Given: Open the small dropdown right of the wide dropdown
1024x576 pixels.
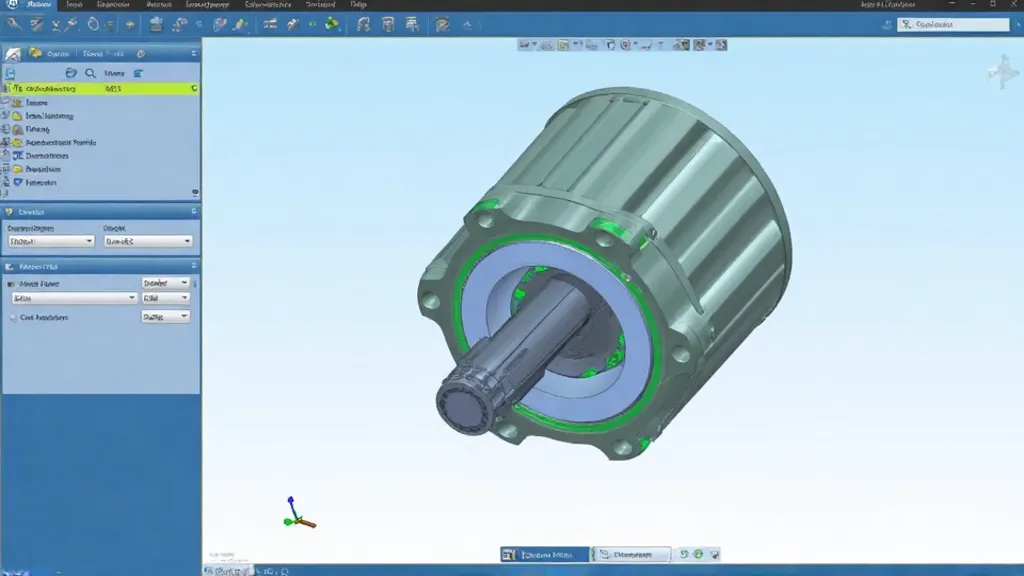Looking at the screenshot, I should pyautogui.click(x=165, y=298).
